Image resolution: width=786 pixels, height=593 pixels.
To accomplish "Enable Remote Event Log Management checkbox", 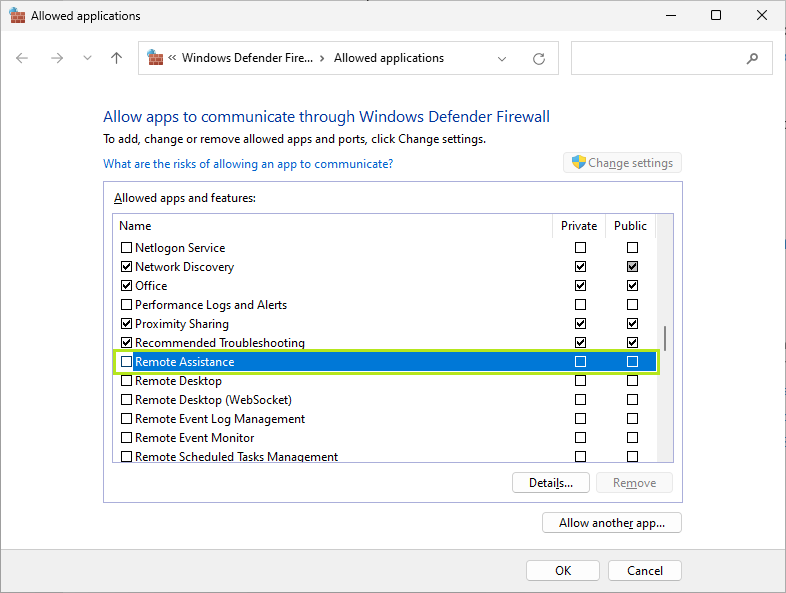I will [126, 419].
